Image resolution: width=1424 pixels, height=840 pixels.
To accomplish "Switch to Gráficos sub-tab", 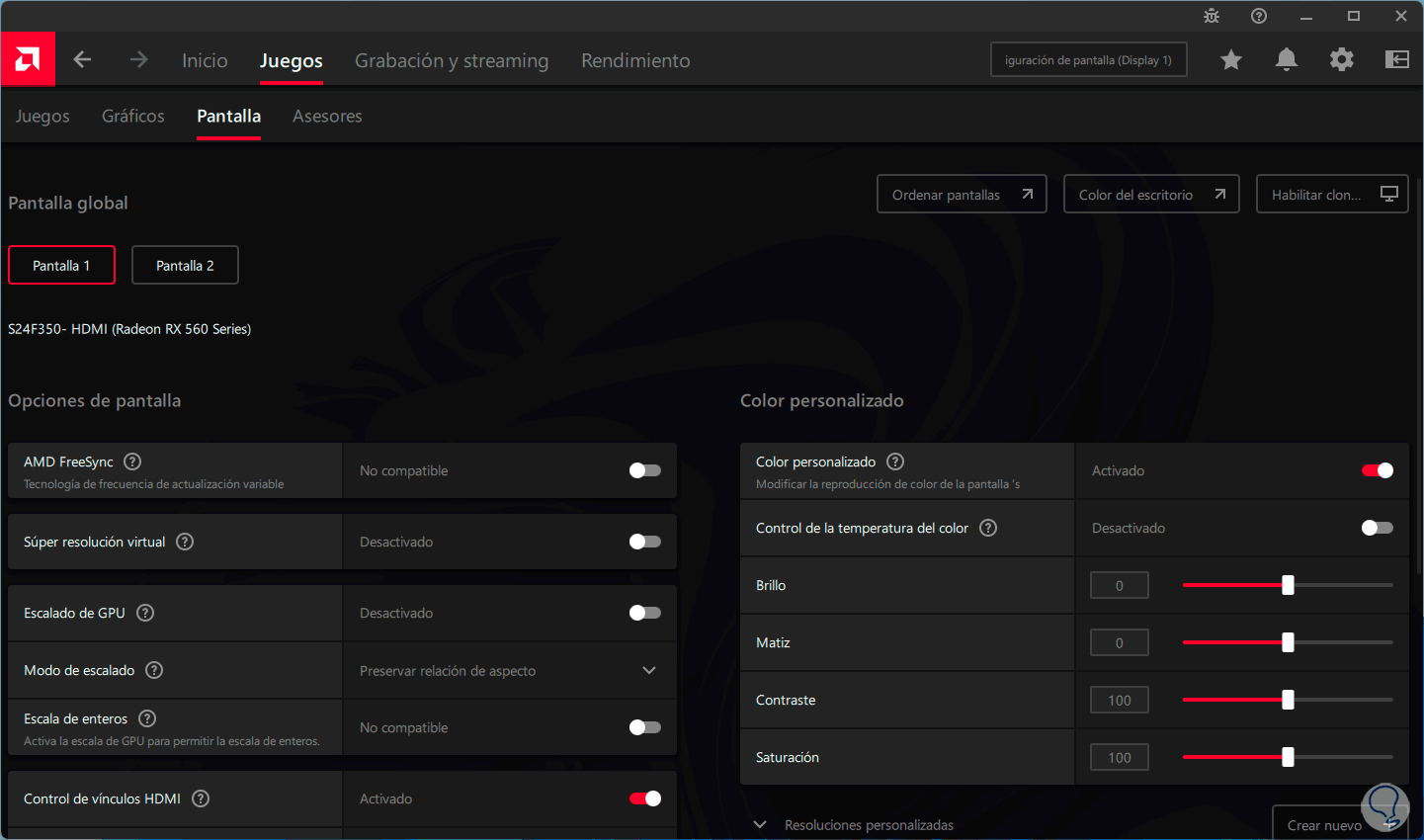I will pyautogui.click(x=133, y=116).
